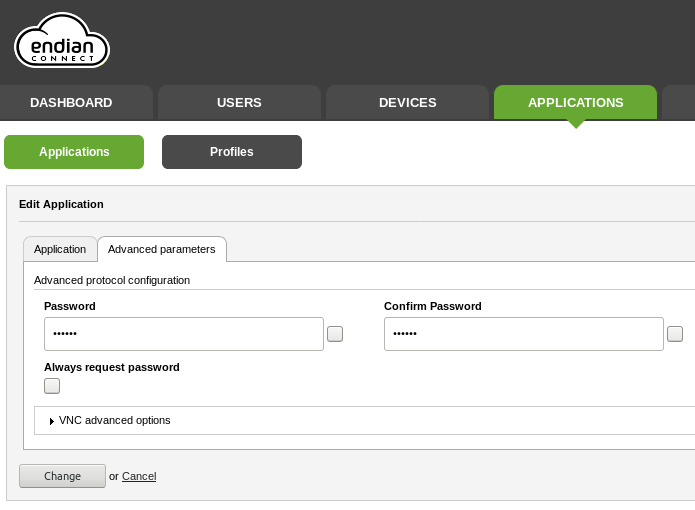The image size is (695, 510).
Task: Click the Advanced protocol configuration label
Action: click(112, 280)
